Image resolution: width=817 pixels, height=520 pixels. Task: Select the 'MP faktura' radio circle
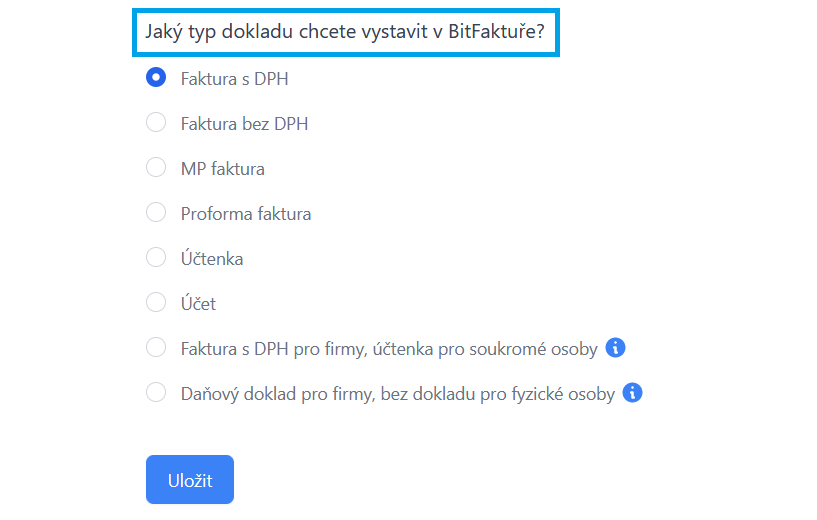click(156, 168)
